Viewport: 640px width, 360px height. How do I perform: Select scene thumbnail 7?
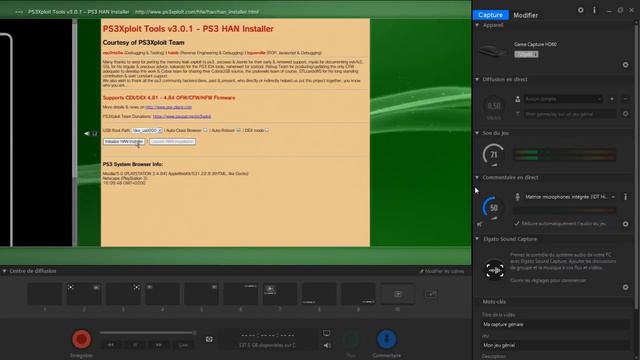(x=280, y=294)
